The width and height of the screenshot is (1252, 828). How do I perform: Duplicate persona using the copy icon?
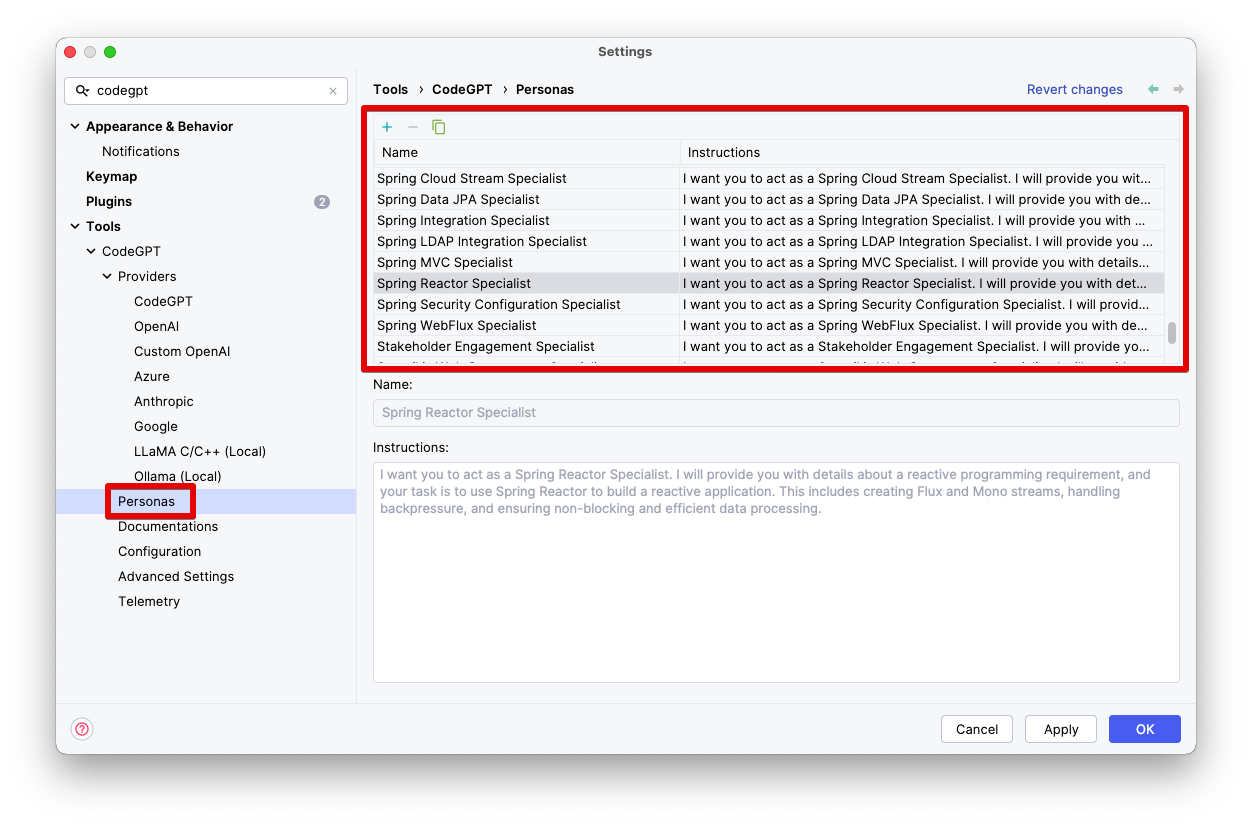click(439, 127)
